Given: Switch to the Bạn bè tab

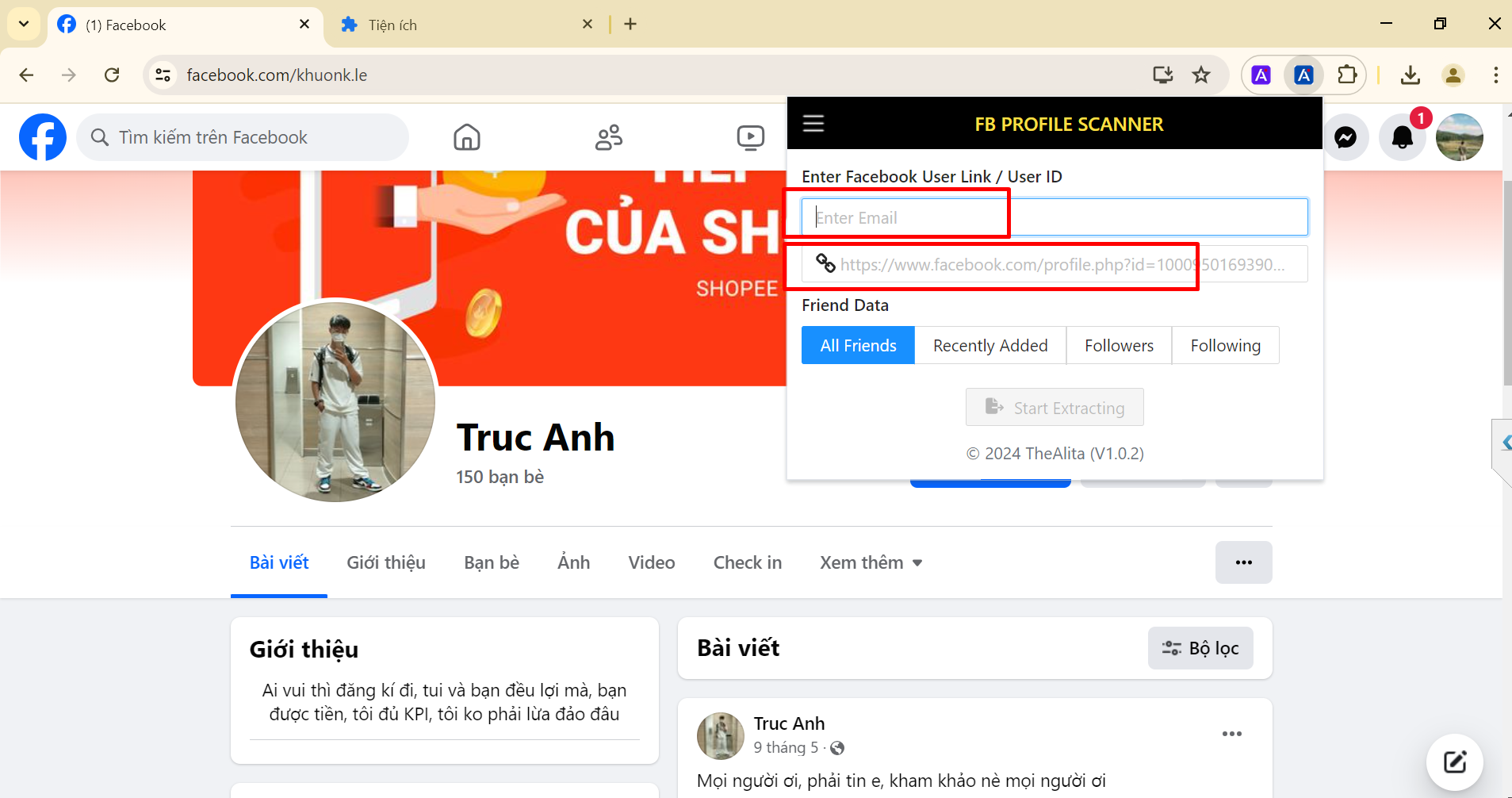Looking at the screenshot, I should coord(492,562).
